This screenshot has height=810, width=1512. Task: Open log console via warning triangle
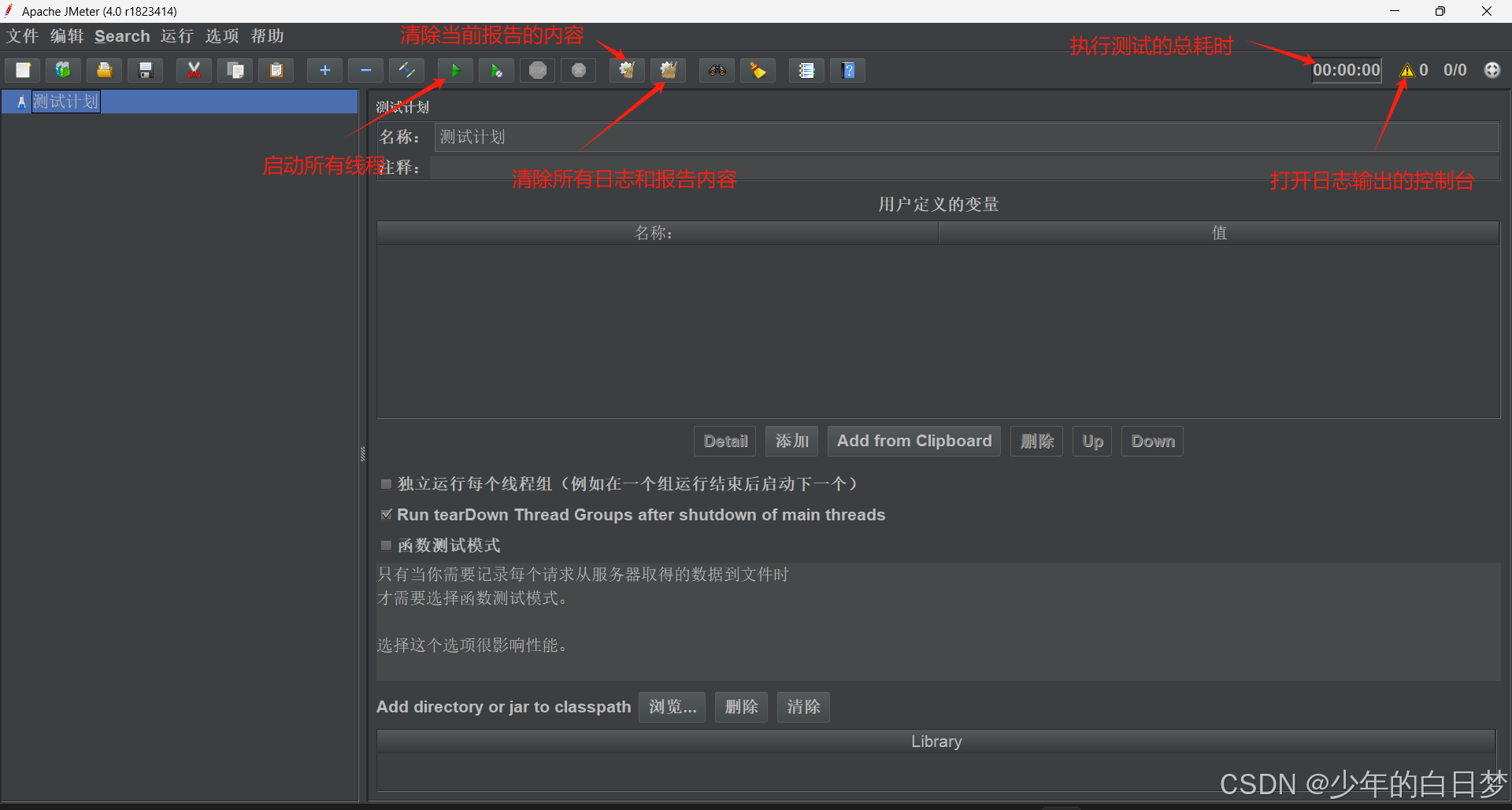click(1407, 70)
